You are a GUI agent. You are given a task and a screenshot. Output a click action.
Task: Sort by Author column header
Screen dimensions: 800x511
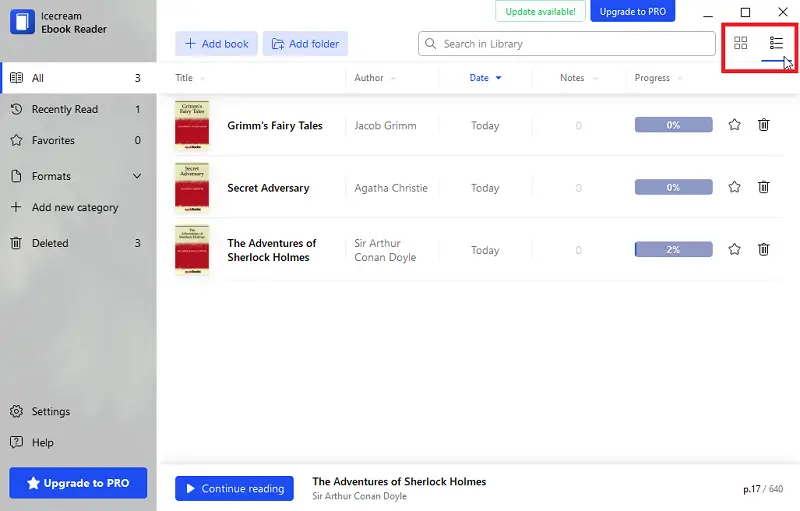pyautogui.click(x=375, y=78)
